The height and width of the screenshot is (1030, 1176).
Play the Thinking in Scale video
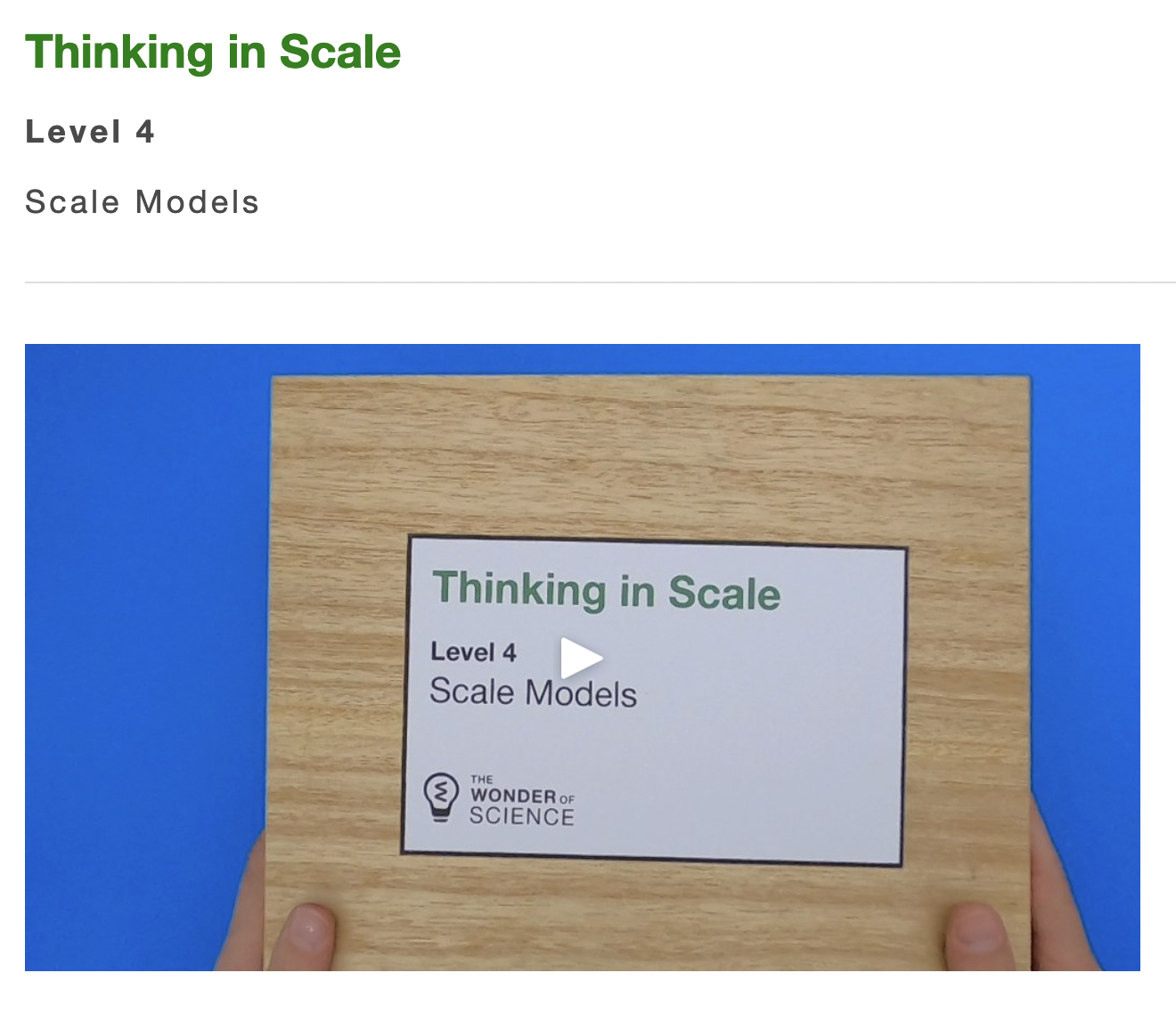[582, 658]
